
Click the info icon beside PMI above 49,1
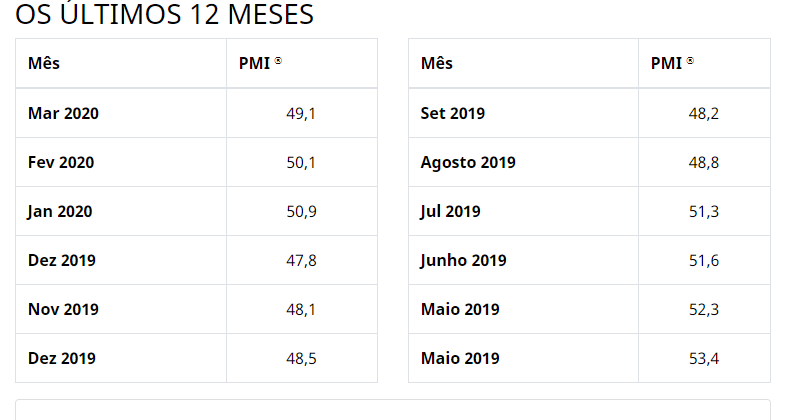(x=278, y=62)
